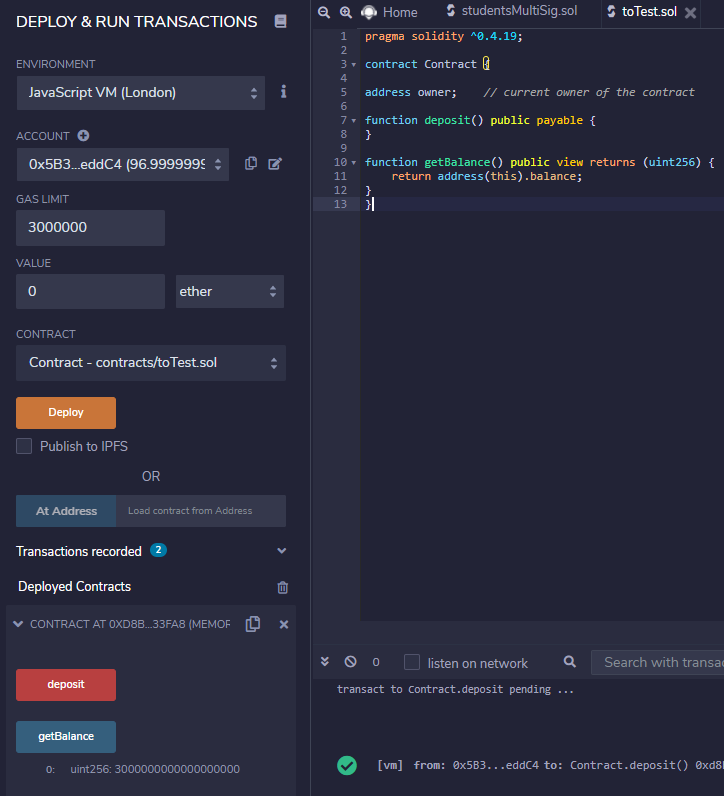Screen dimensions: 724x796
Task: Zoom in the editor font
Action: tap(346, 12)
